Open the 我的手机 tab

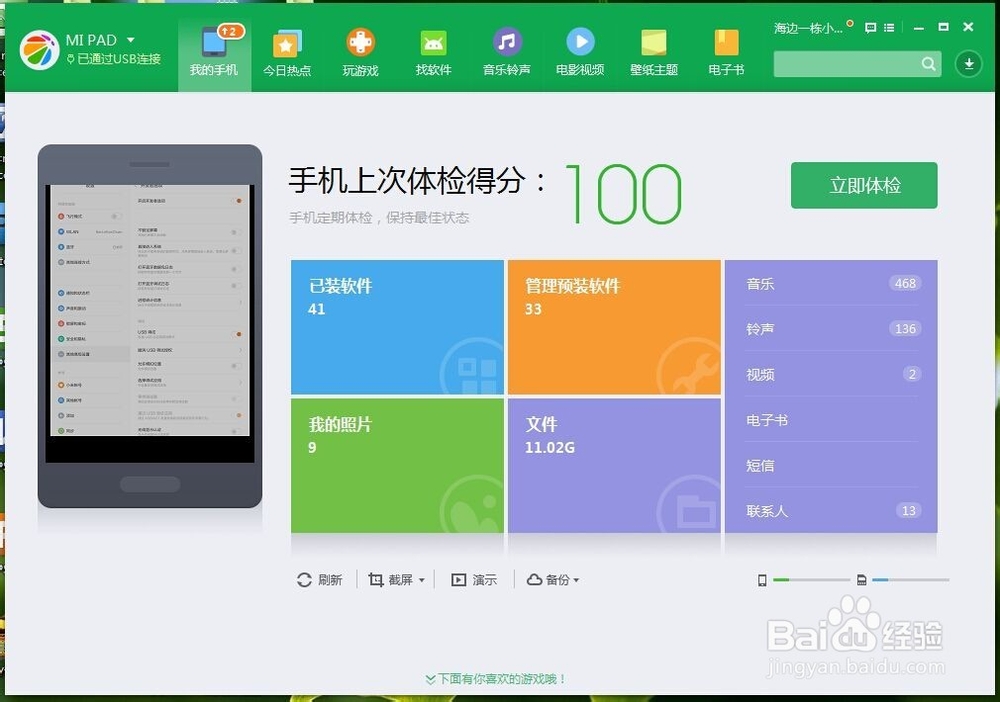pos(214,55)
